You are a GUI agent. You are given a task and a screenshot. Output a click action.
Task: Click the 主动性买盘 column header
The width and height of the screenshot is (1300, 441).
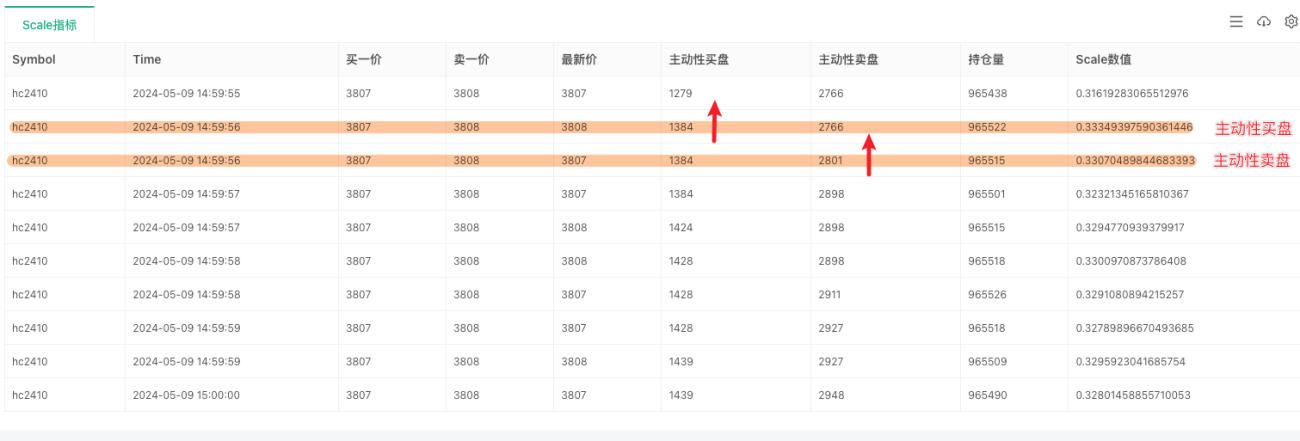[699, 60]
